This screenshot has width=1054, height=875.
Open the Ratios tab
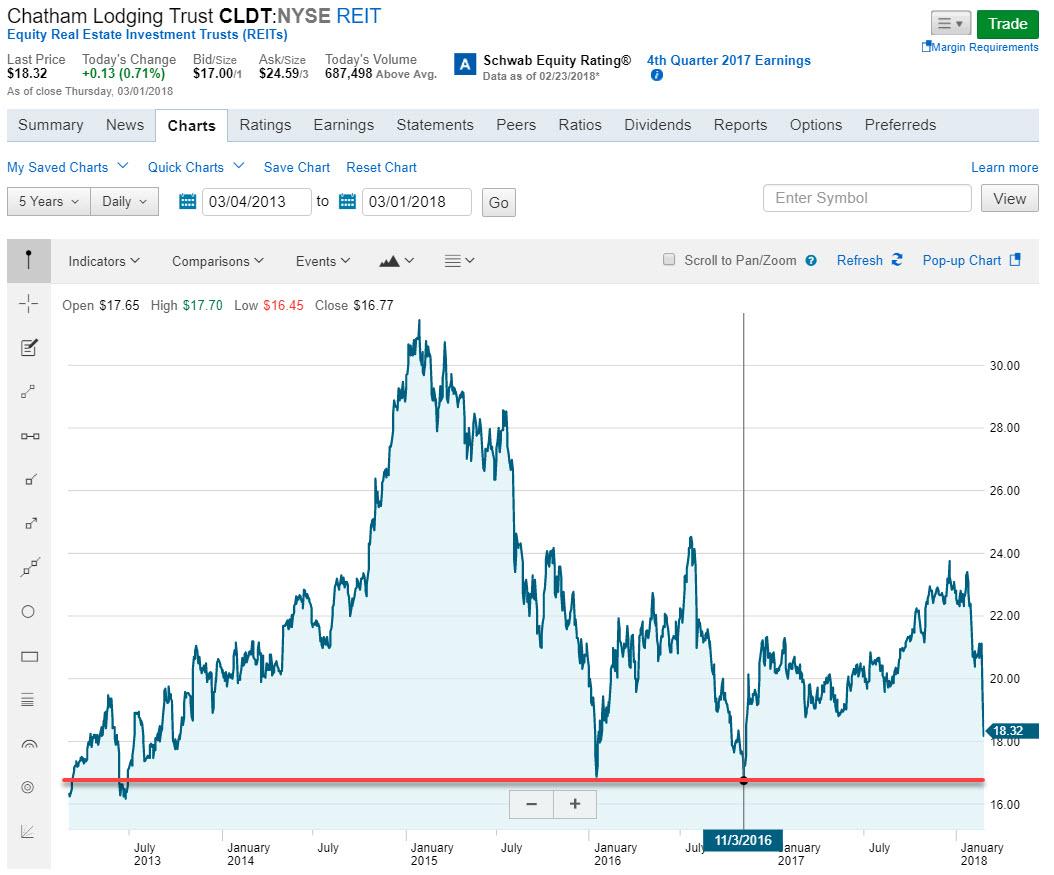(579, 125)
